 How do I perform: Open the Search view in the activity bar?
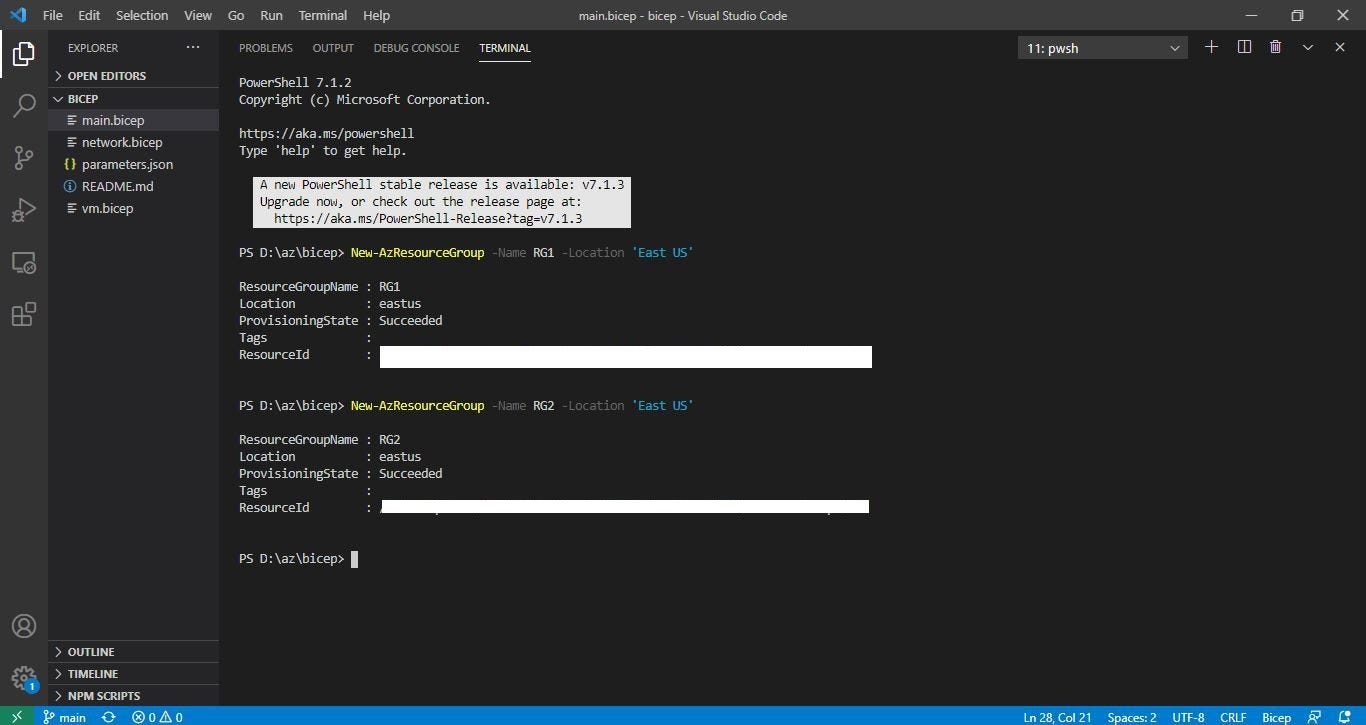tap(23, 106)
